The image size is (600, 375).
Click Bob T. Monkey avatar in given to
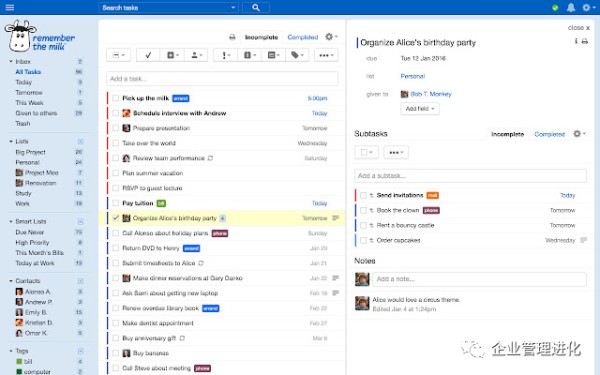pyautogui.click(x=404, y=94)
